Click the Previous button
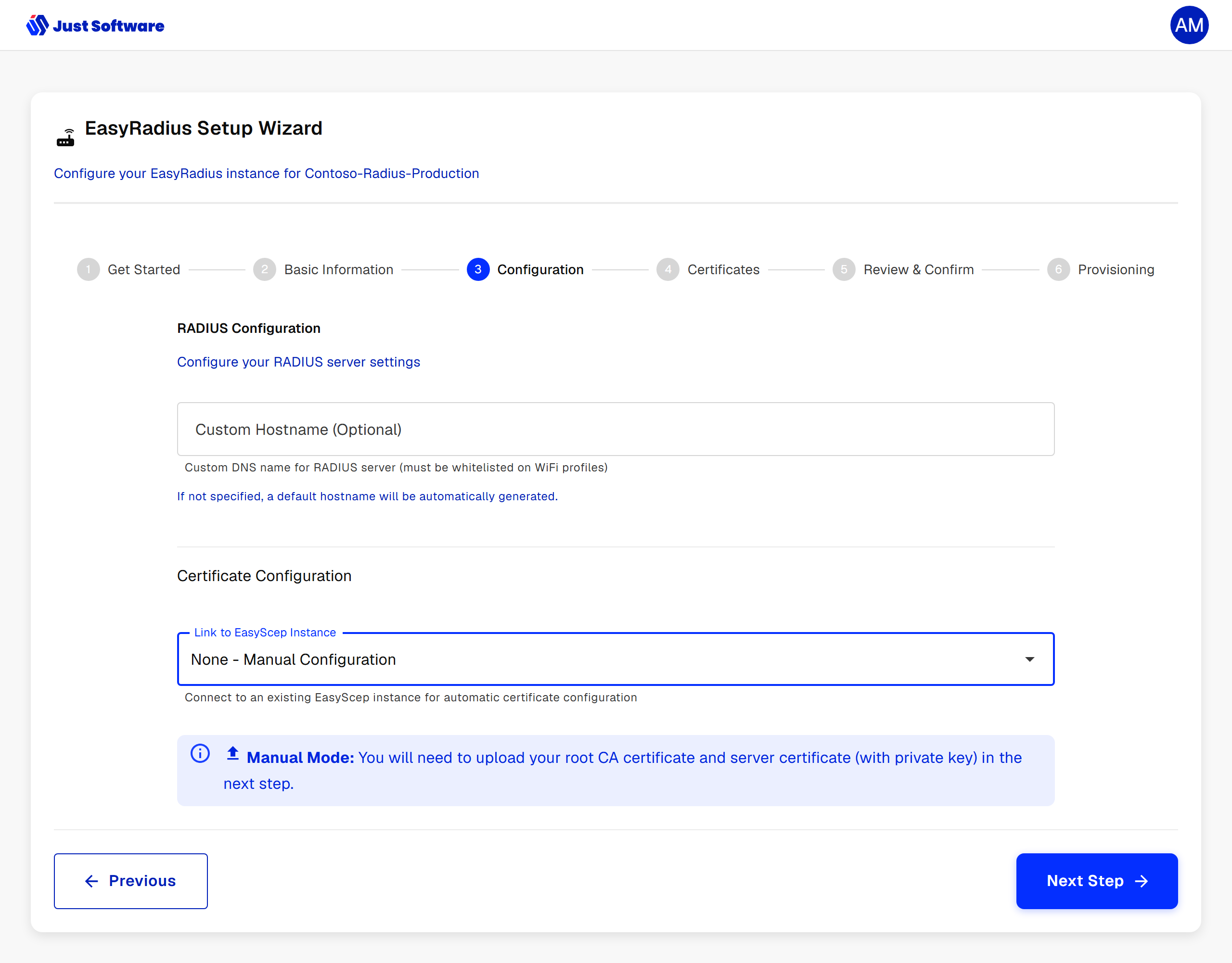This screenshot has height=963, width=1232. click(131, 881)
